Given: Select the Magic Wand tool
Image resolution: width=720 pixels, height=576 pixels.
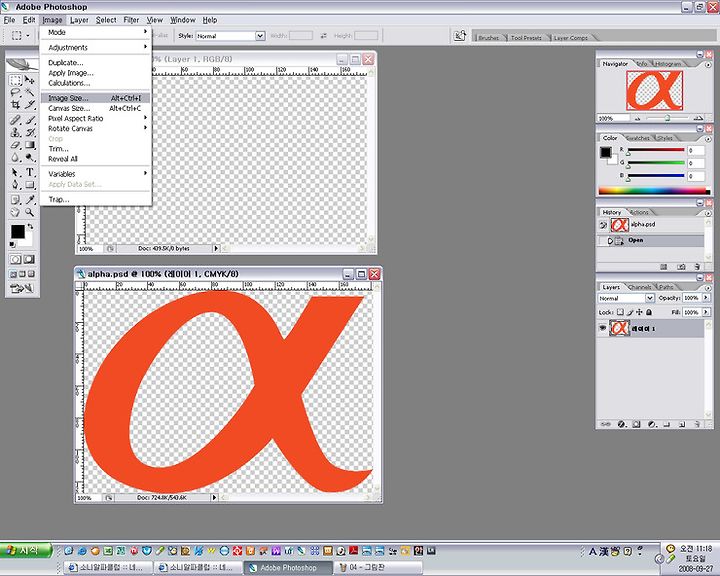Looking at the screenshot, I should point(30,92).
